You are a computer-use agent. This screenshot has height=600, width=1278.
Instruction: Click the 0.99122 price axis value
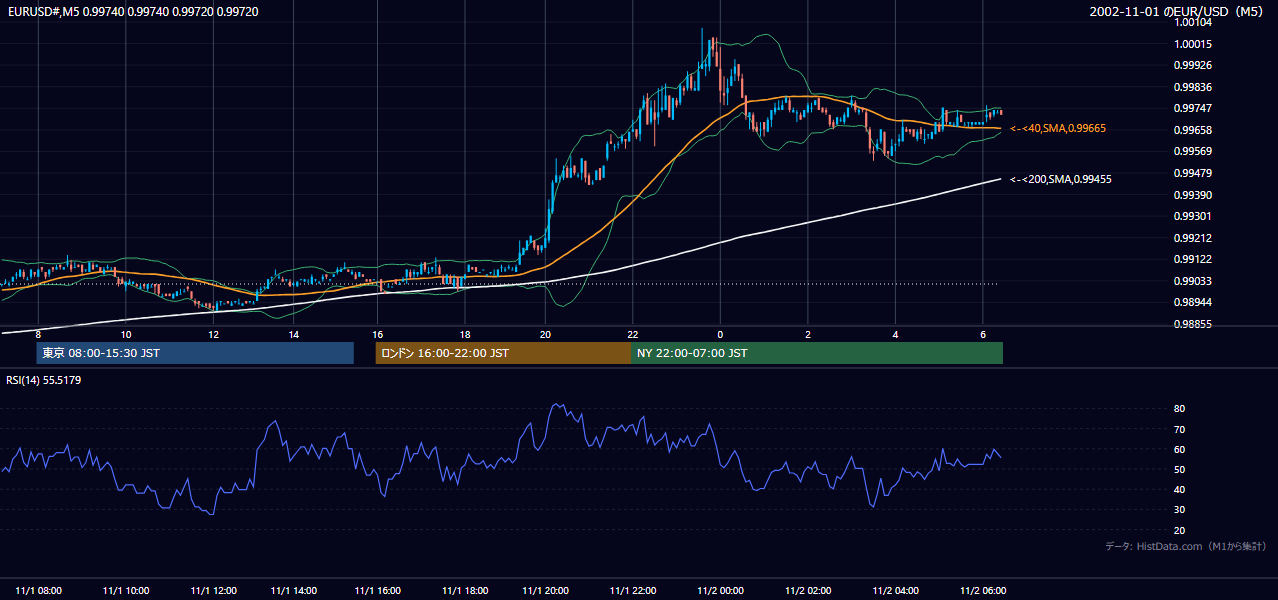click(1194, 259)
